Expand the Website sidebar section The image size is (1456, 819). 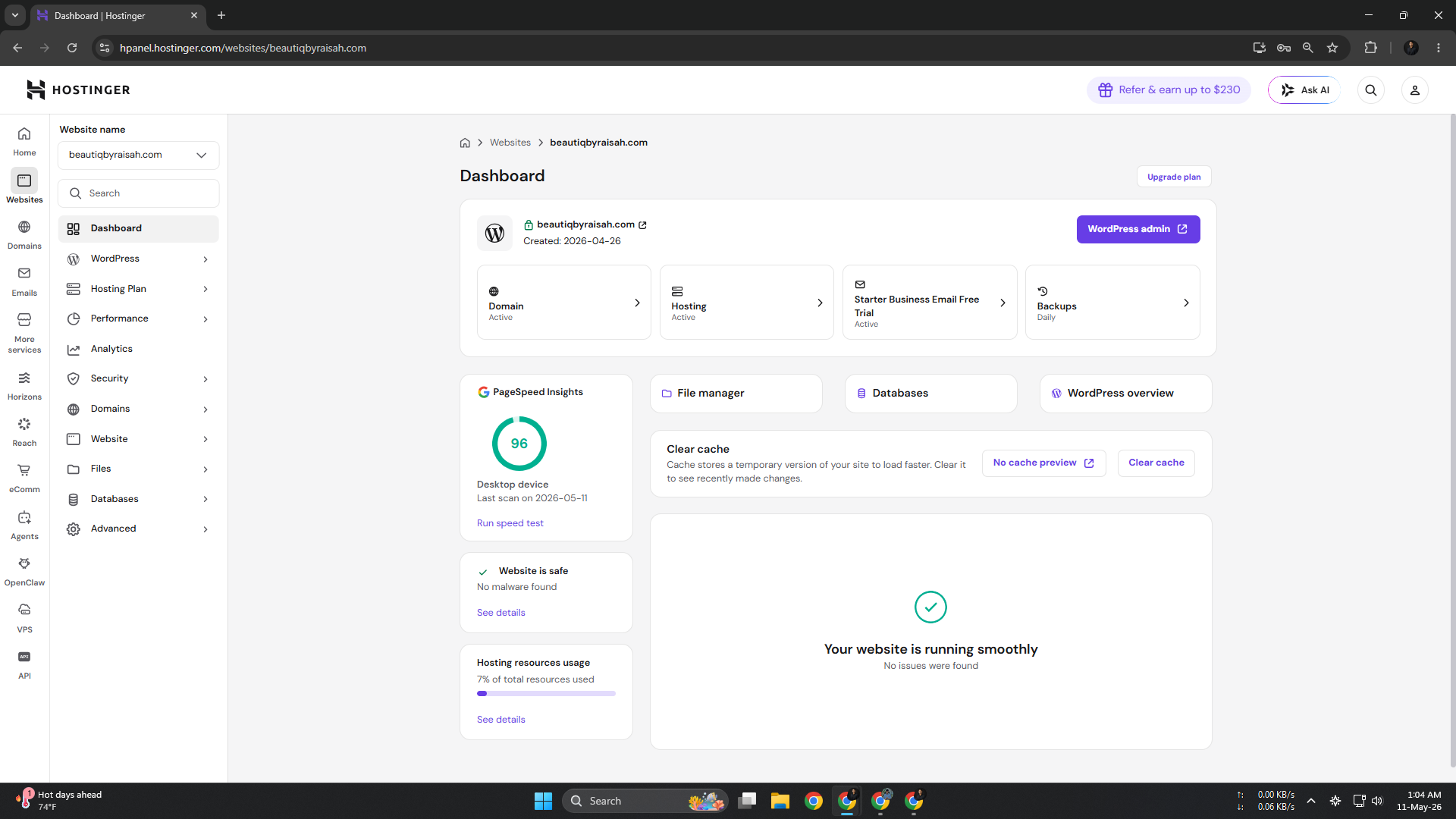[139, 439]
